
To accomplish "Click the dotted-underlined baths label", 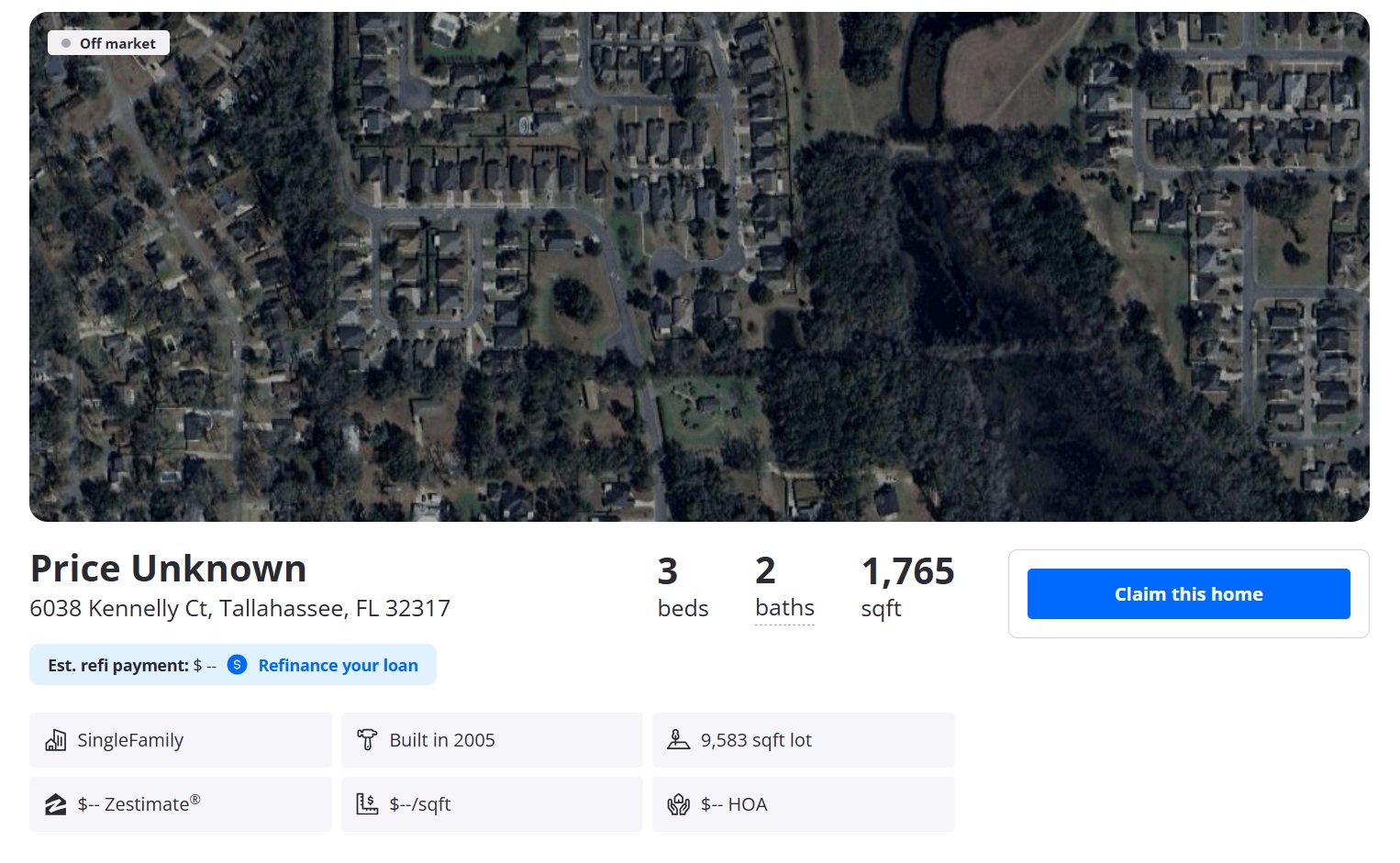I will [784, 606].
